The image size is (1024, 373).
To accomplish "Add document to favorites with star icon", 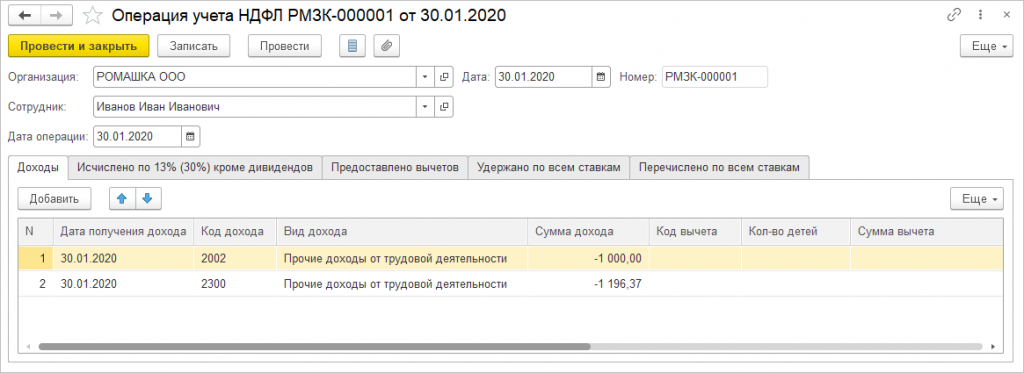I will pyautogui.click(x=94, y=16).
